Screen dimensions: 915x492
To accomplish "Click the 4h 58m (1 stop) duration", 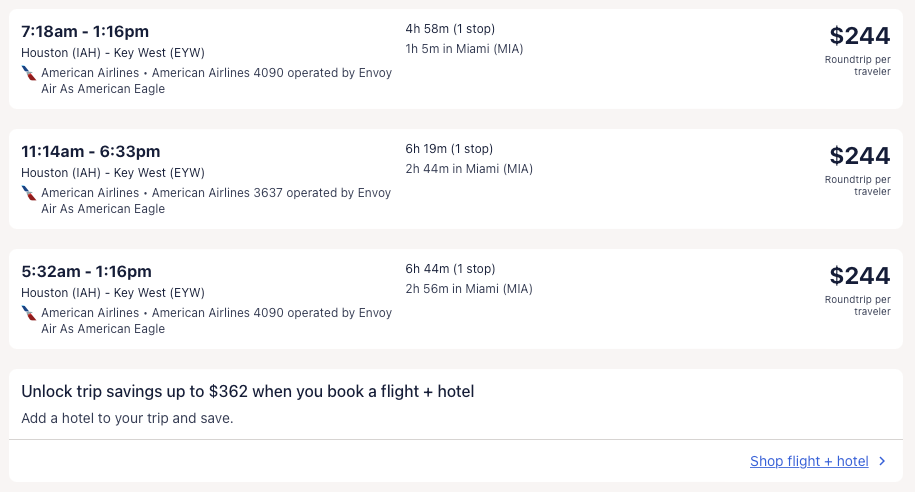I will point(450,29).
